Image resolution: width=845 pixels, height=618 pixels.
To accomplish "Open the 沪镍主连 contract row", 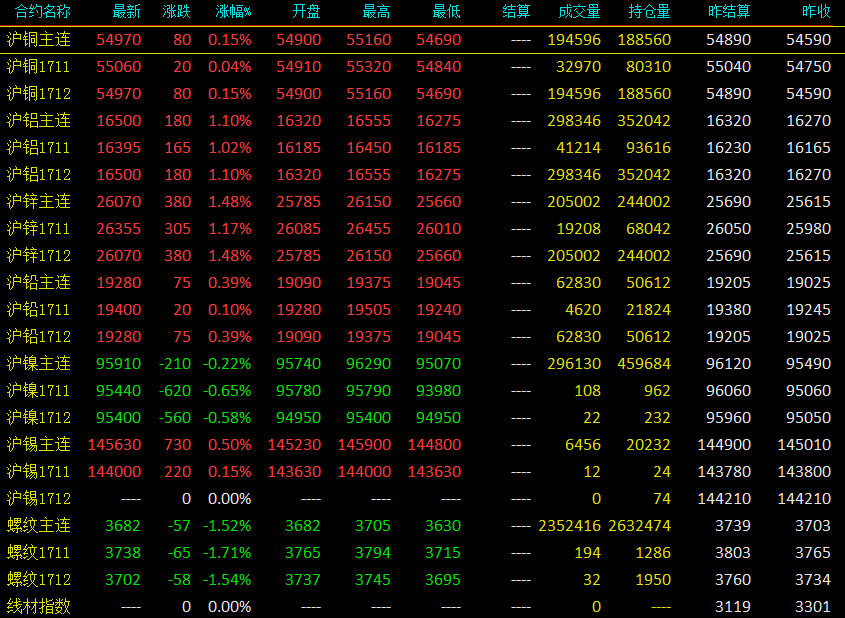I will [x=422, y=364].
